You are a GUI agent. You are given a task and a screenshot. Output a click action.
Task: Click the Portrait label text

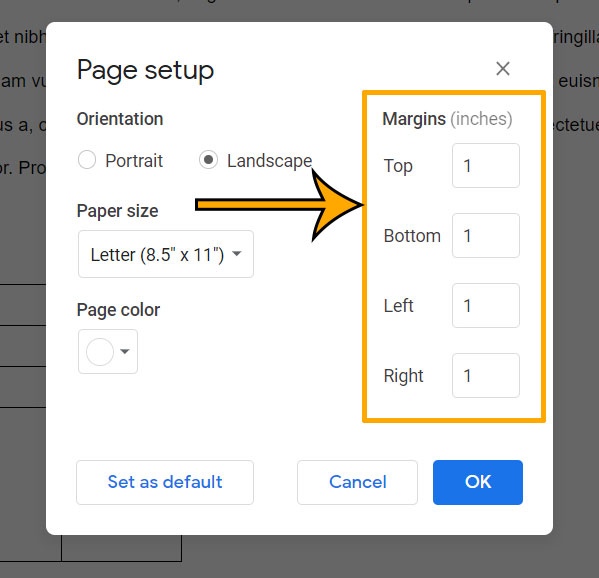[x=134, y=160]
